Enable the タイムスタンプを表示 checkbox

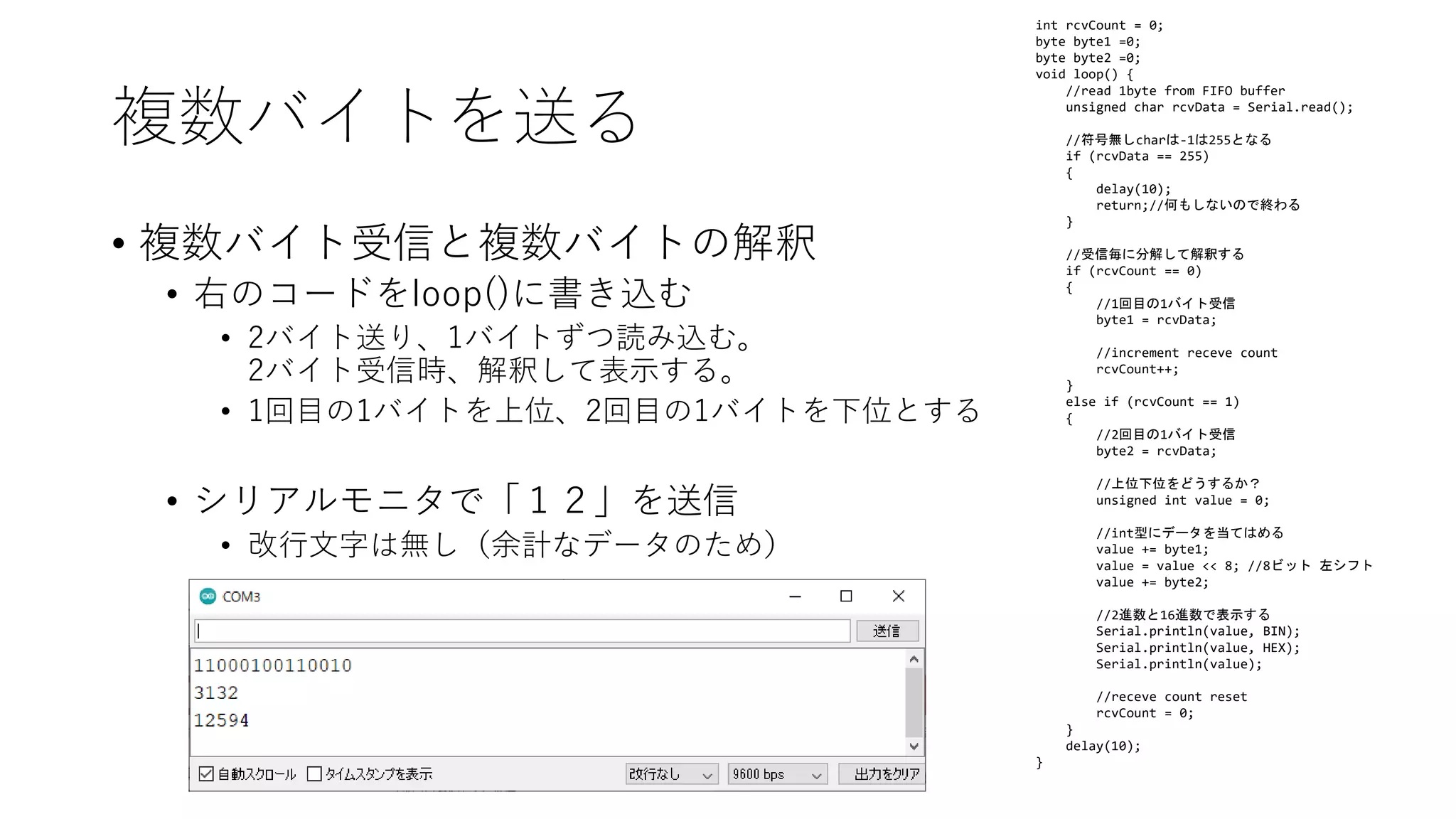click(314, 773)
